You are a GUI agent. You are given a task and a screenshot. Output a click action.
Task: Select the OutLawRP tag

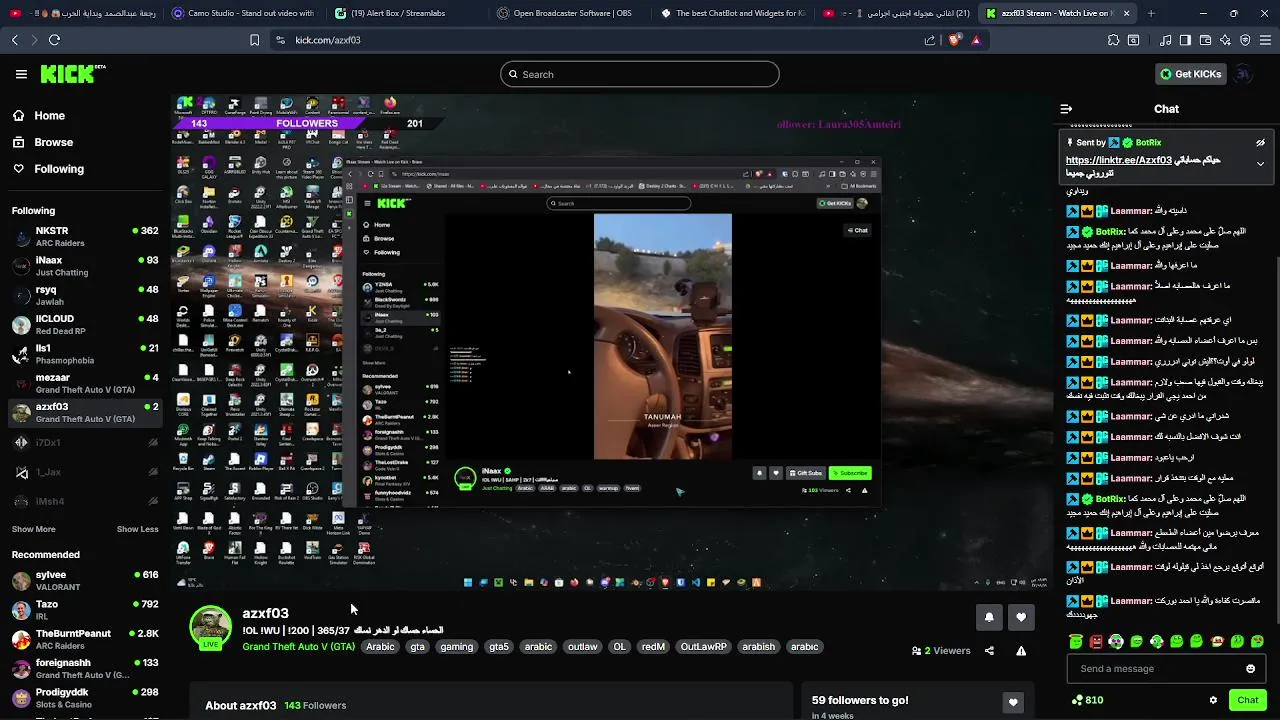[x=703, y=647]
